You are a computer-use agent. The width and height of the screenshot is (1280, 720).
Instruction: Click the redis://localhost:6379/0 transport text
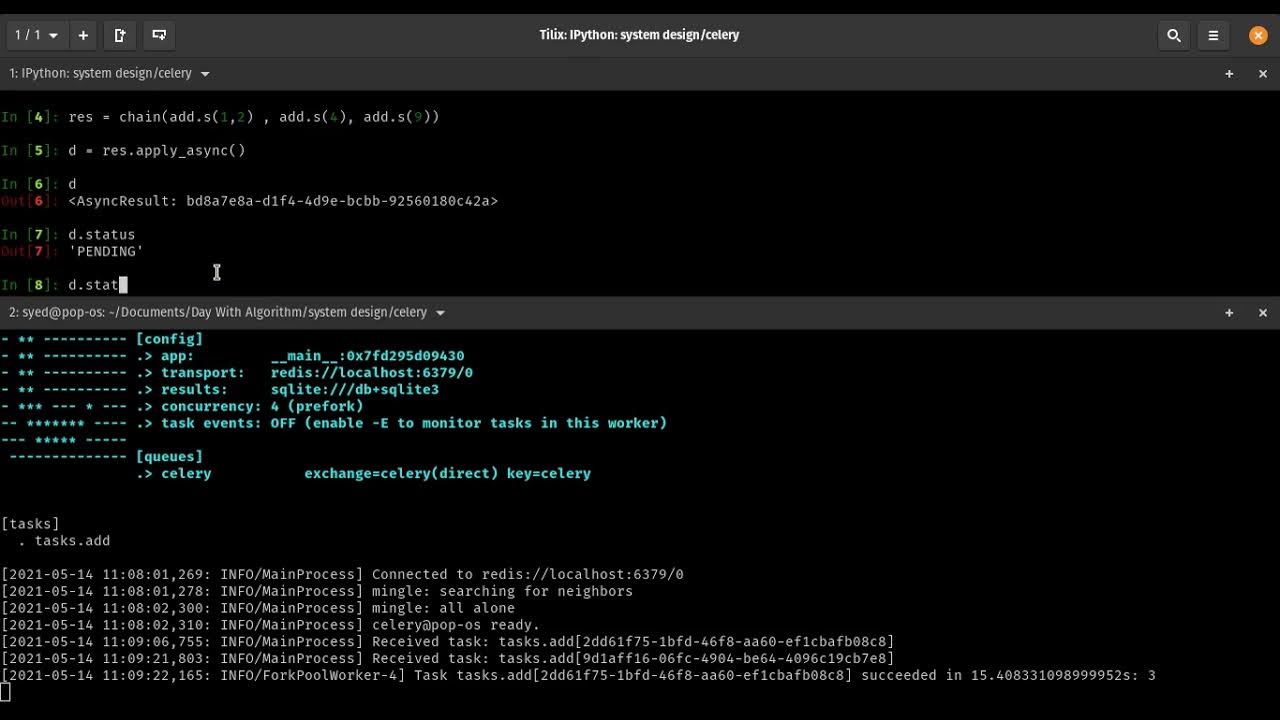point(371,373)
